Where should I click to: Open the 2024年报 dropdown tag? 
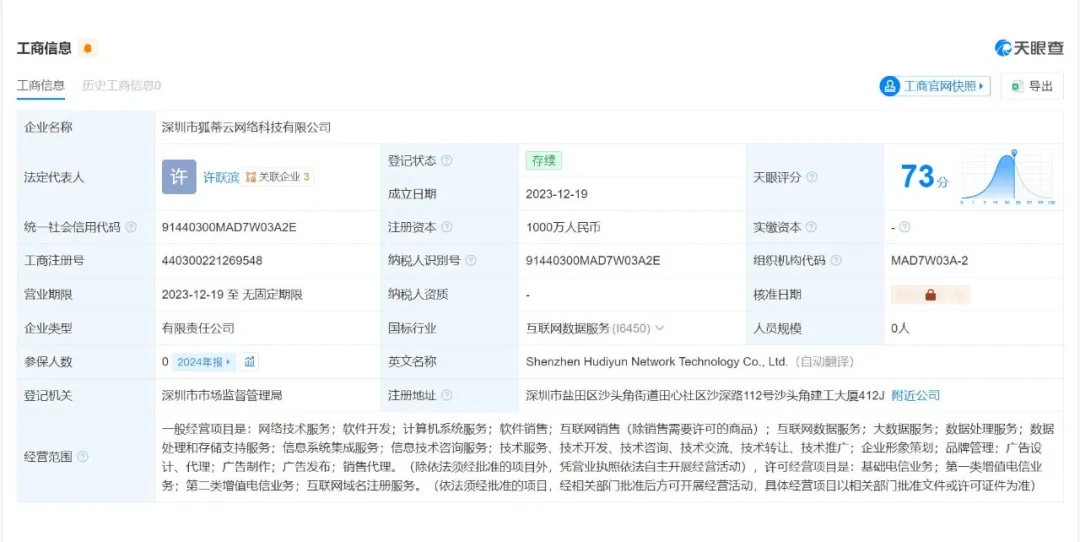pyautogui.click(x=203, y=362)
